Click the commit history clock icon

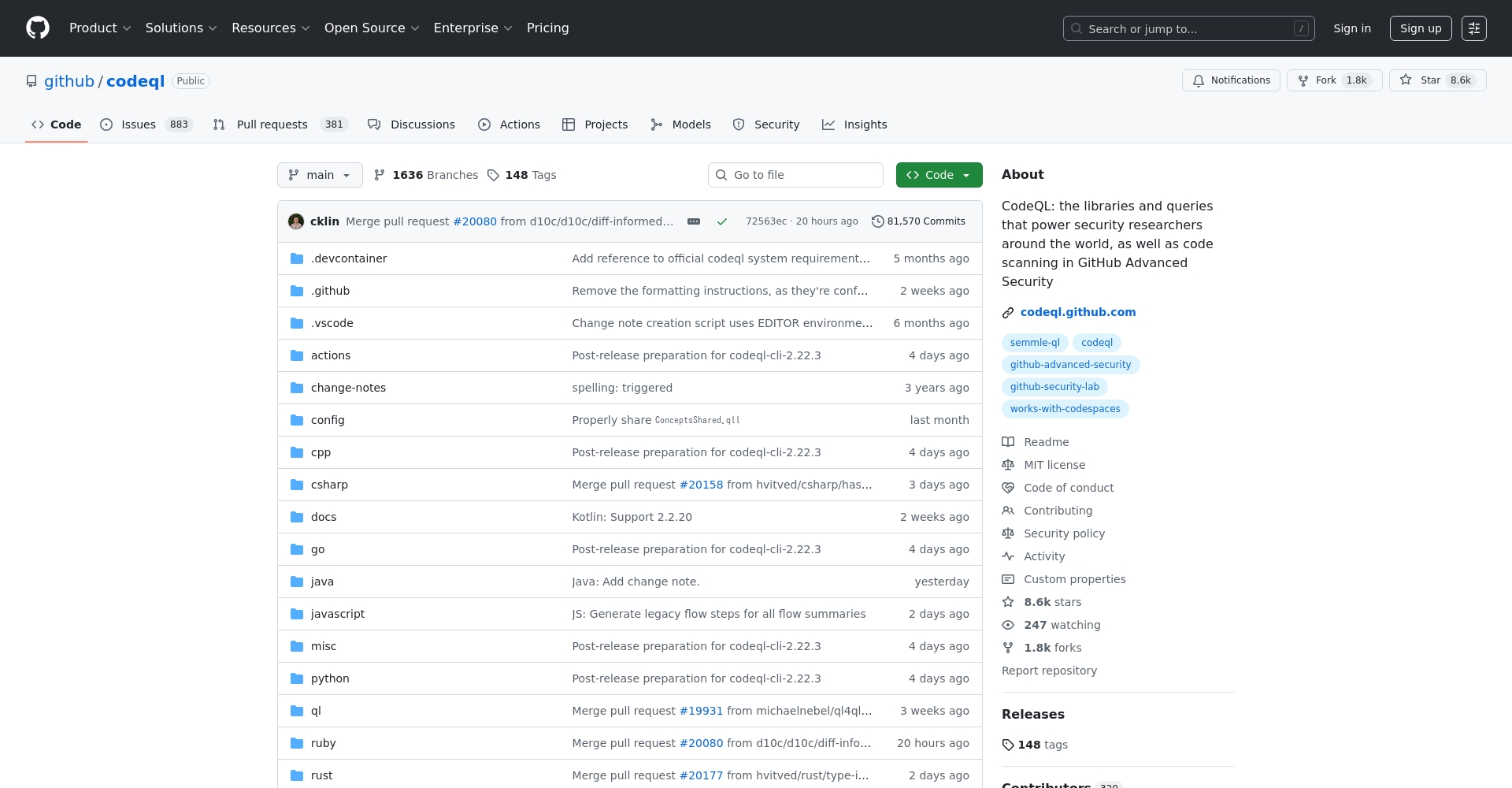coord(877,221)
